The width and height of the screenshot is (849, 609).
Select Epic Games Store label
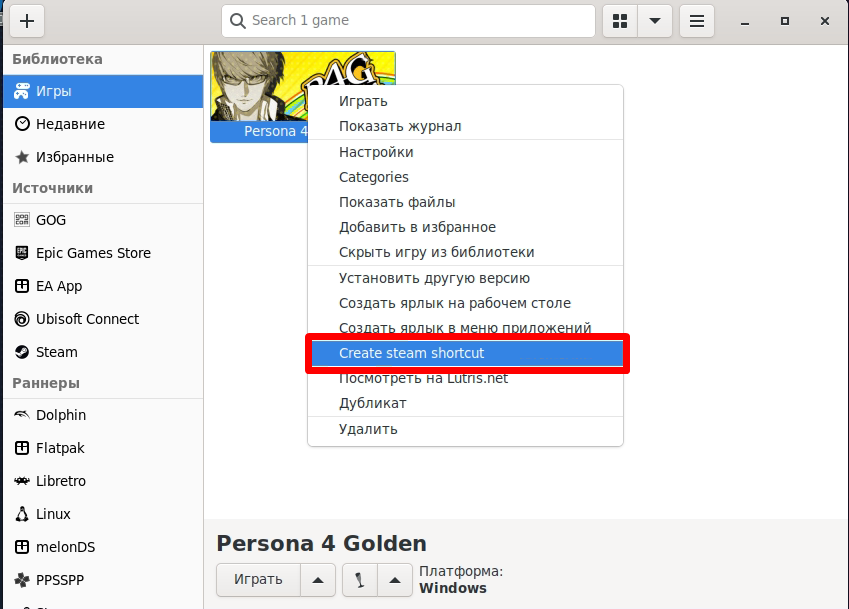(93, 253)
